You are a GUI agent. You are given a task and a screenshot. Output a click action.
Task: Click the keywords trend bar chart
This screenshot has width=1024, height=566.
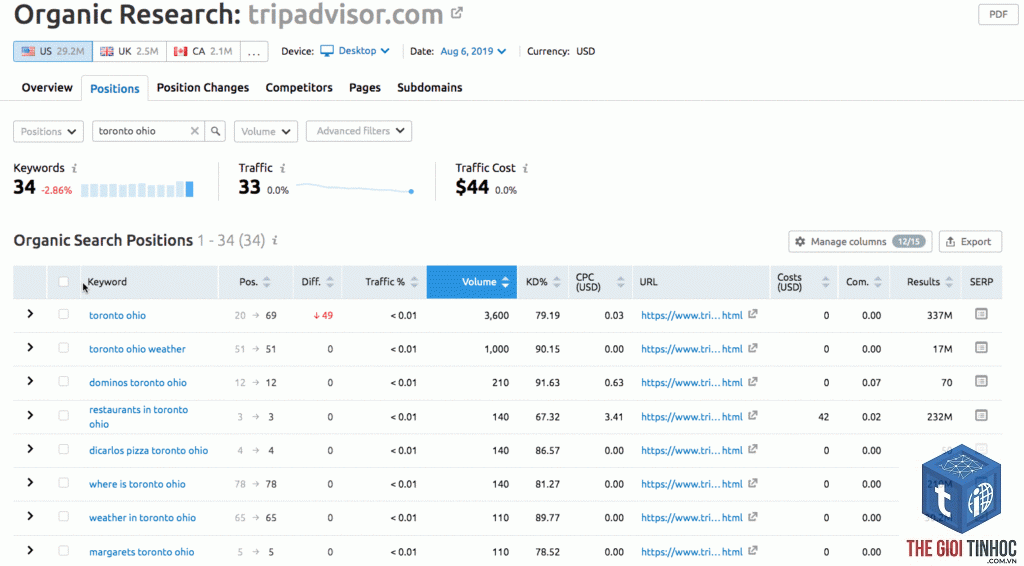tap(137, 189)
